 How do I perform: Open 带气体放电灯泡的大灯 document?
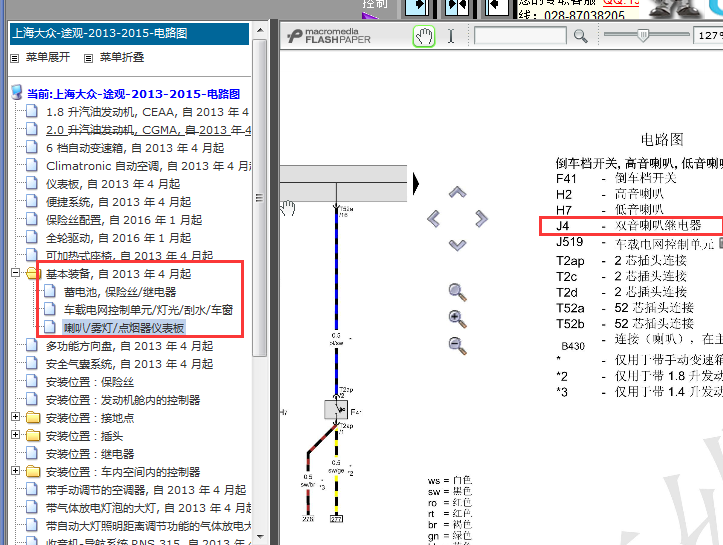(x=148, y=508)
